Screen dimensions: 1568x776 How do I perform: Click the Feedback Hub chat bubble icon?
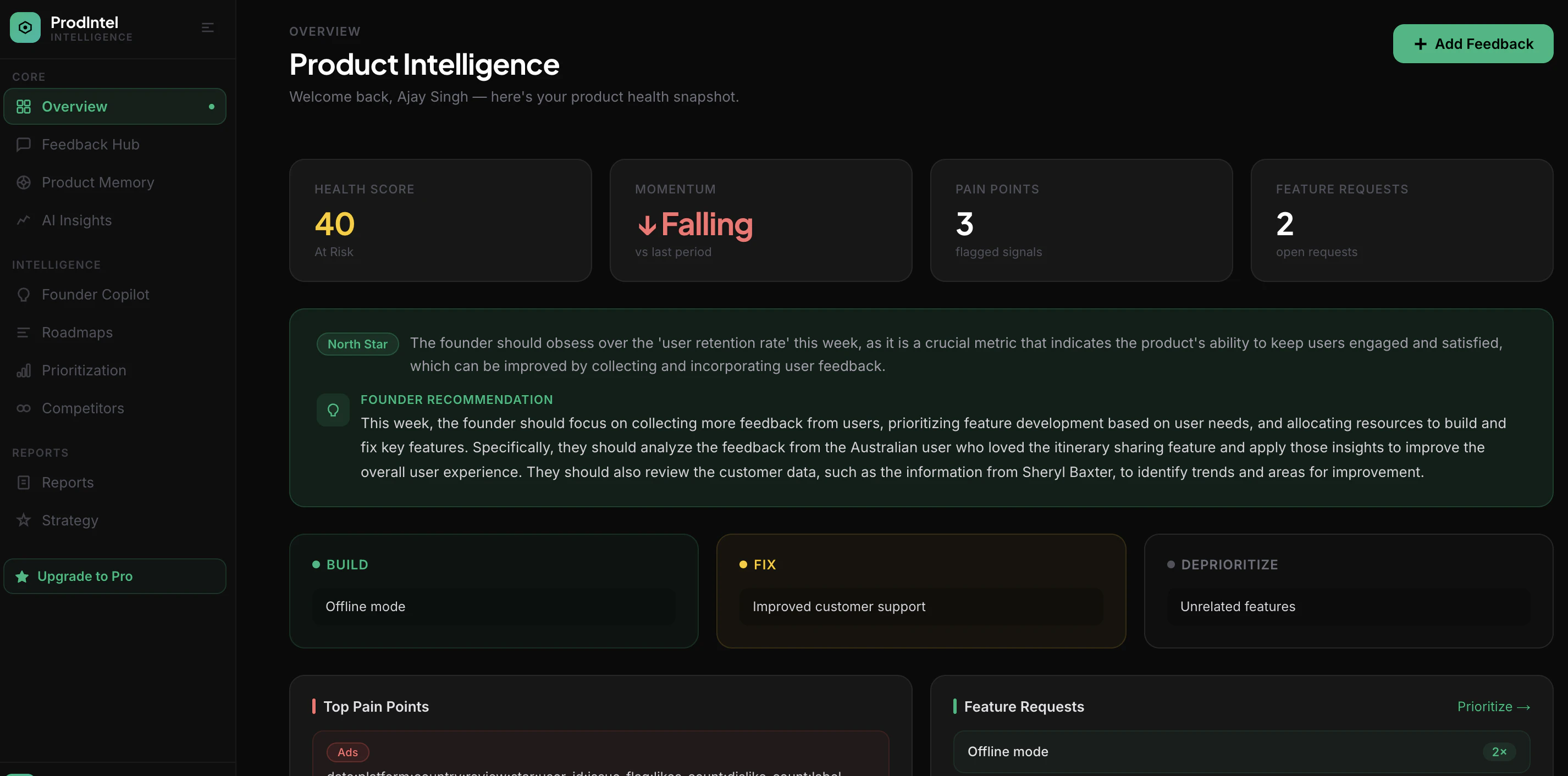pyautogui.click(x=24, y=144)
